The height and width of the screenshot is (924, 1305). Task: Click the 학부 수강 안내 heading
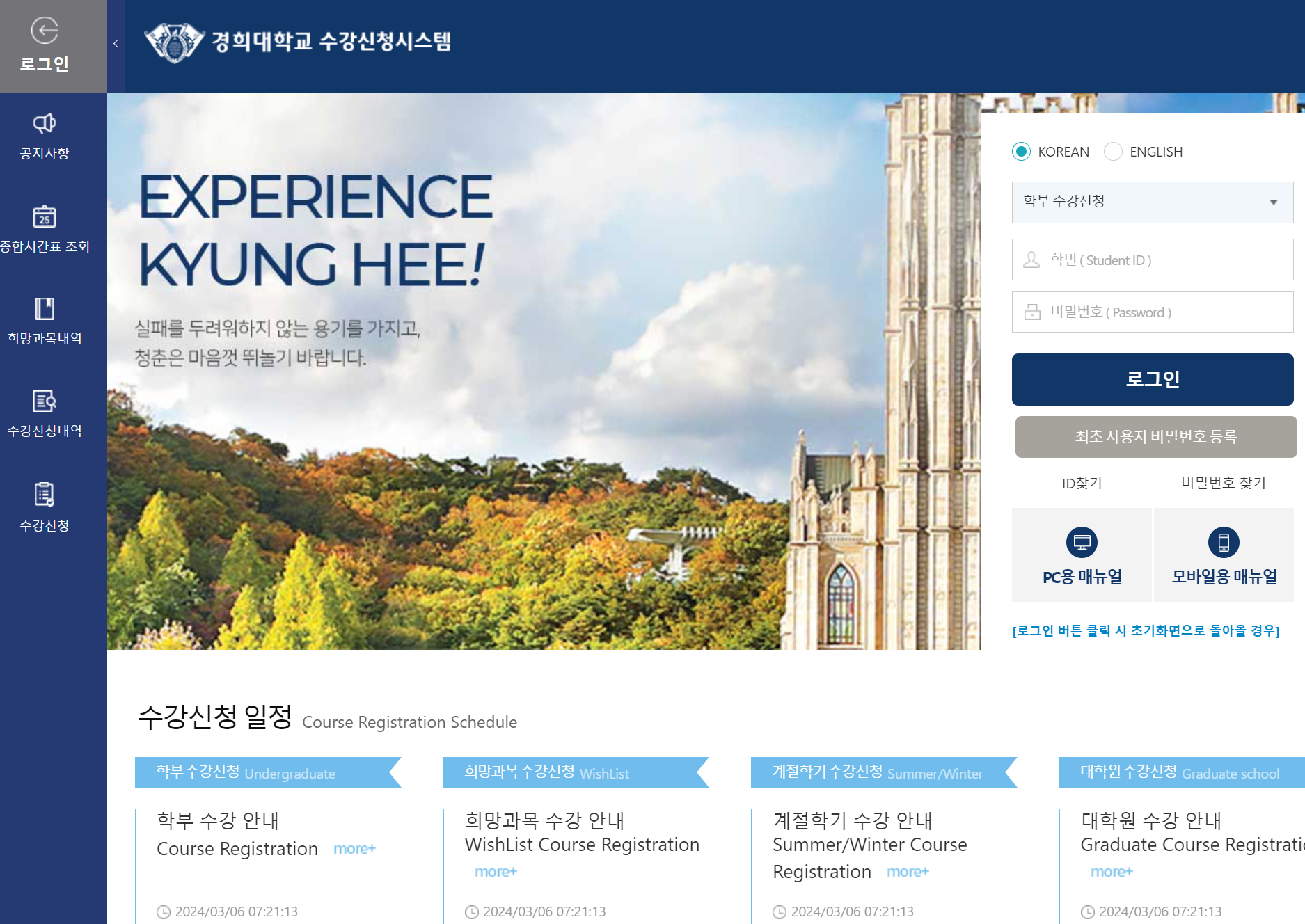(218, 820)
